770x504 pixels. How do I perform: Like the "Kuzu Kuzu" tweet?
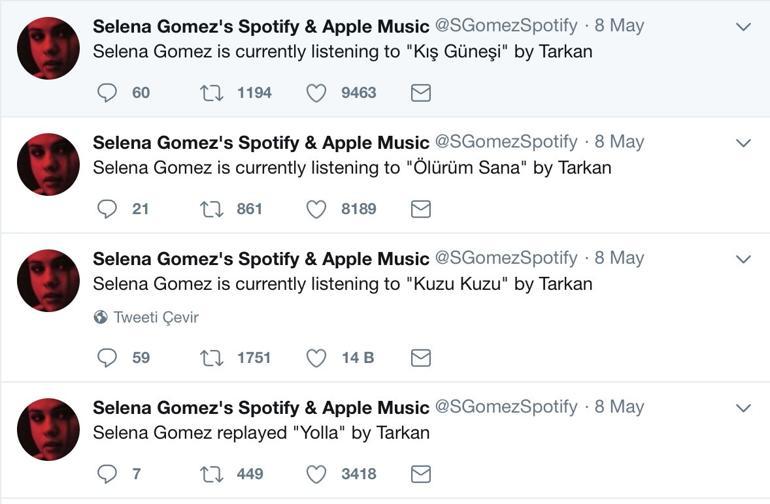point(316,358)
